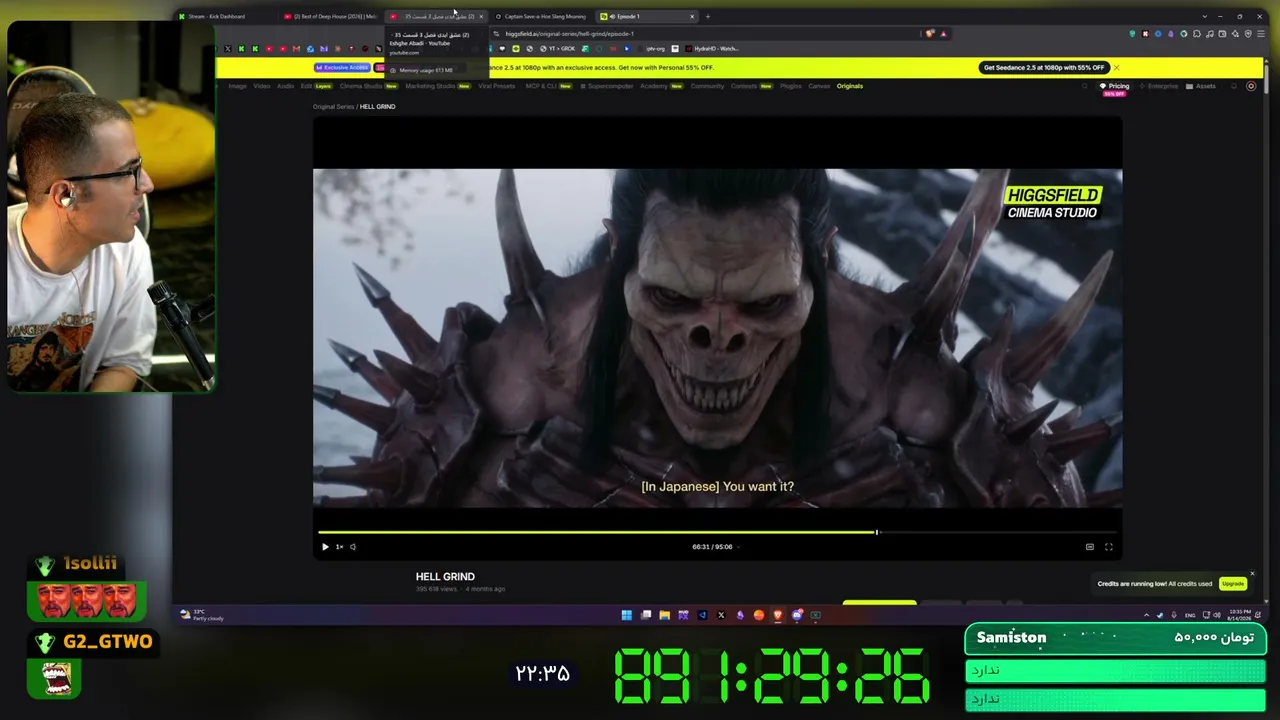Open the Plugins nav item

point(791,86)
